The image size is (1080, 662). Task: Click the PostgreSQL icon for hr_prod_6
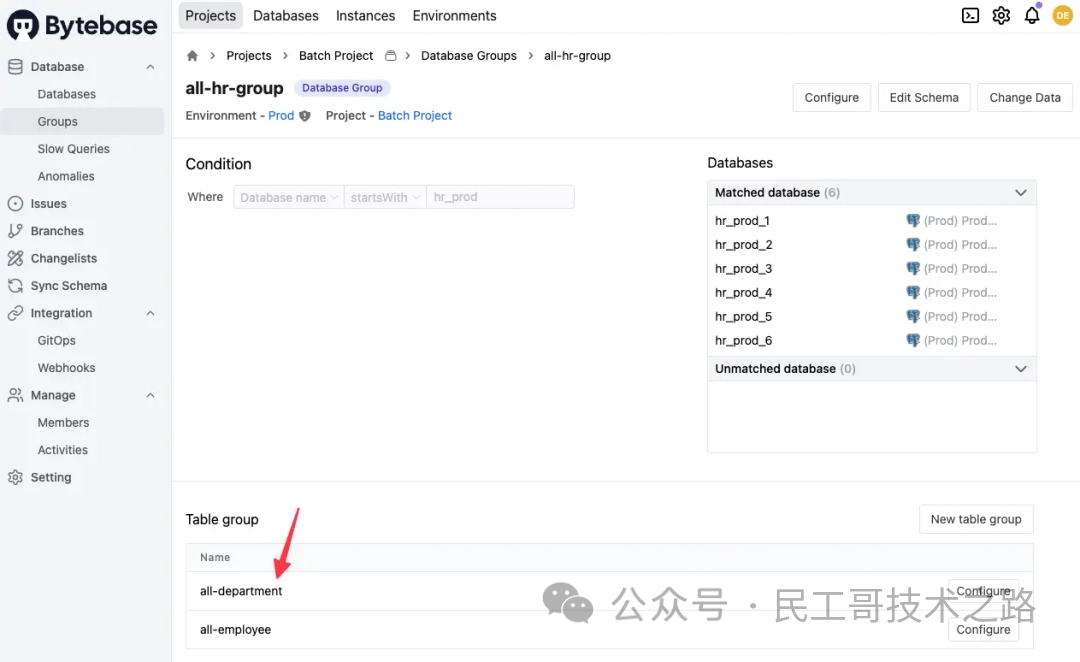tap(913, 340)
